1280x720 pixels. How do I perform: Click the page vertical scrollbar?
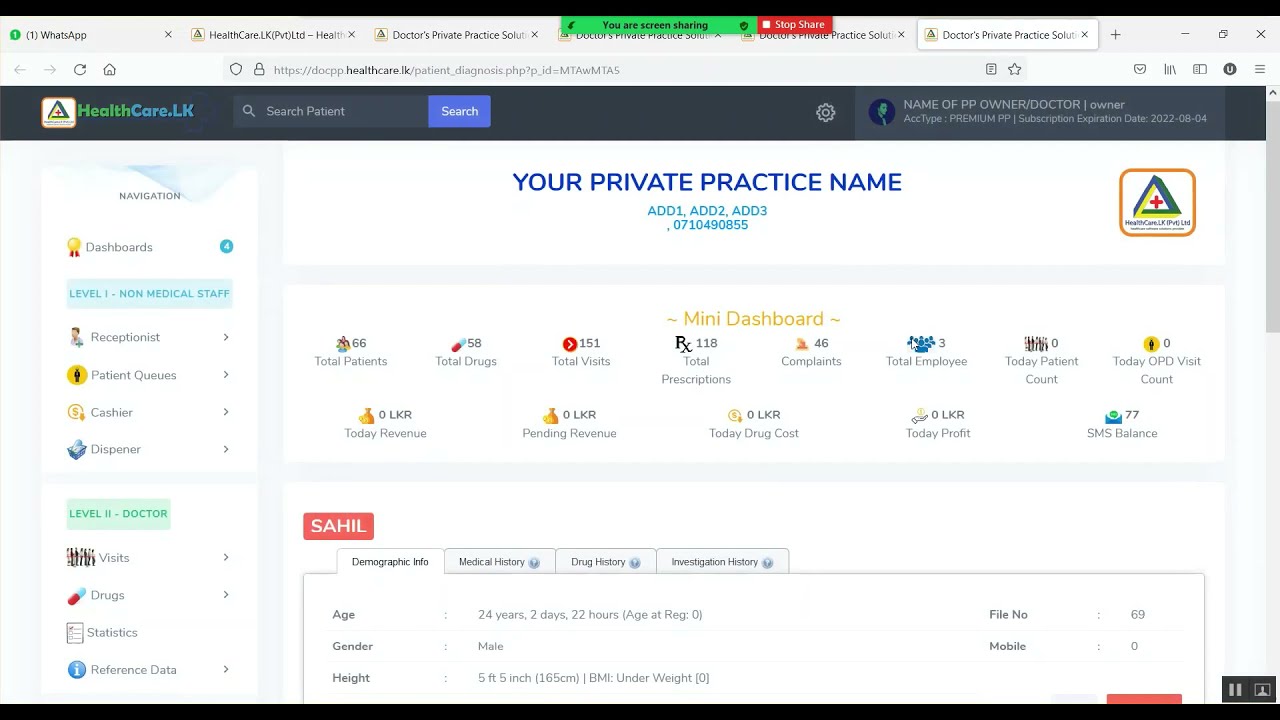(1272, 217)
